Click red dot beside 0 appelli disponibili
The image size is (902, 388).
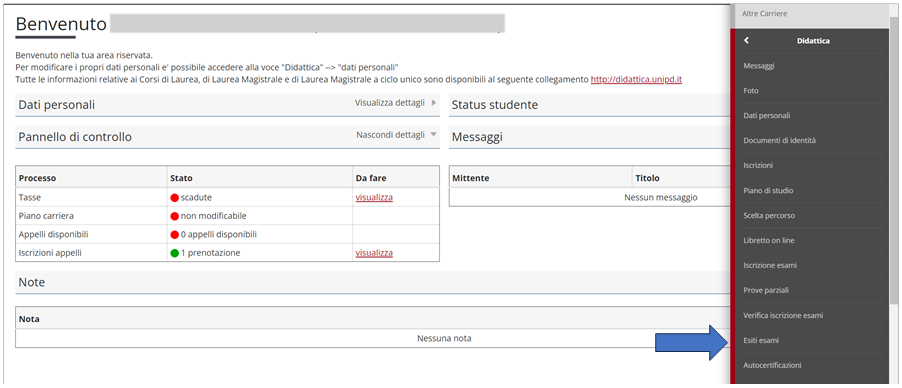click(175, 235)
